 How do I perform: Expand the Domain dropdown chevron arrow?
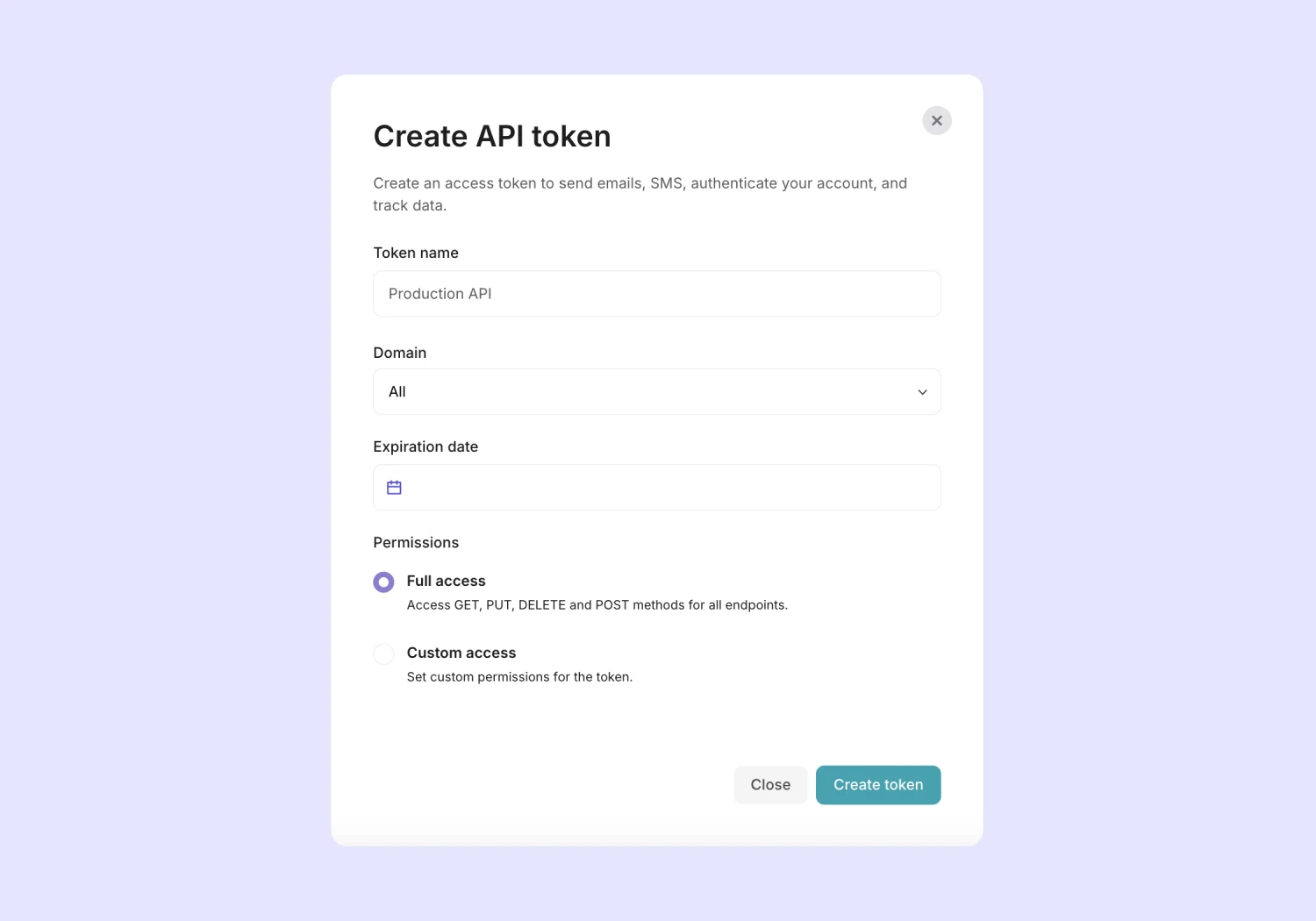pos(922,392)
